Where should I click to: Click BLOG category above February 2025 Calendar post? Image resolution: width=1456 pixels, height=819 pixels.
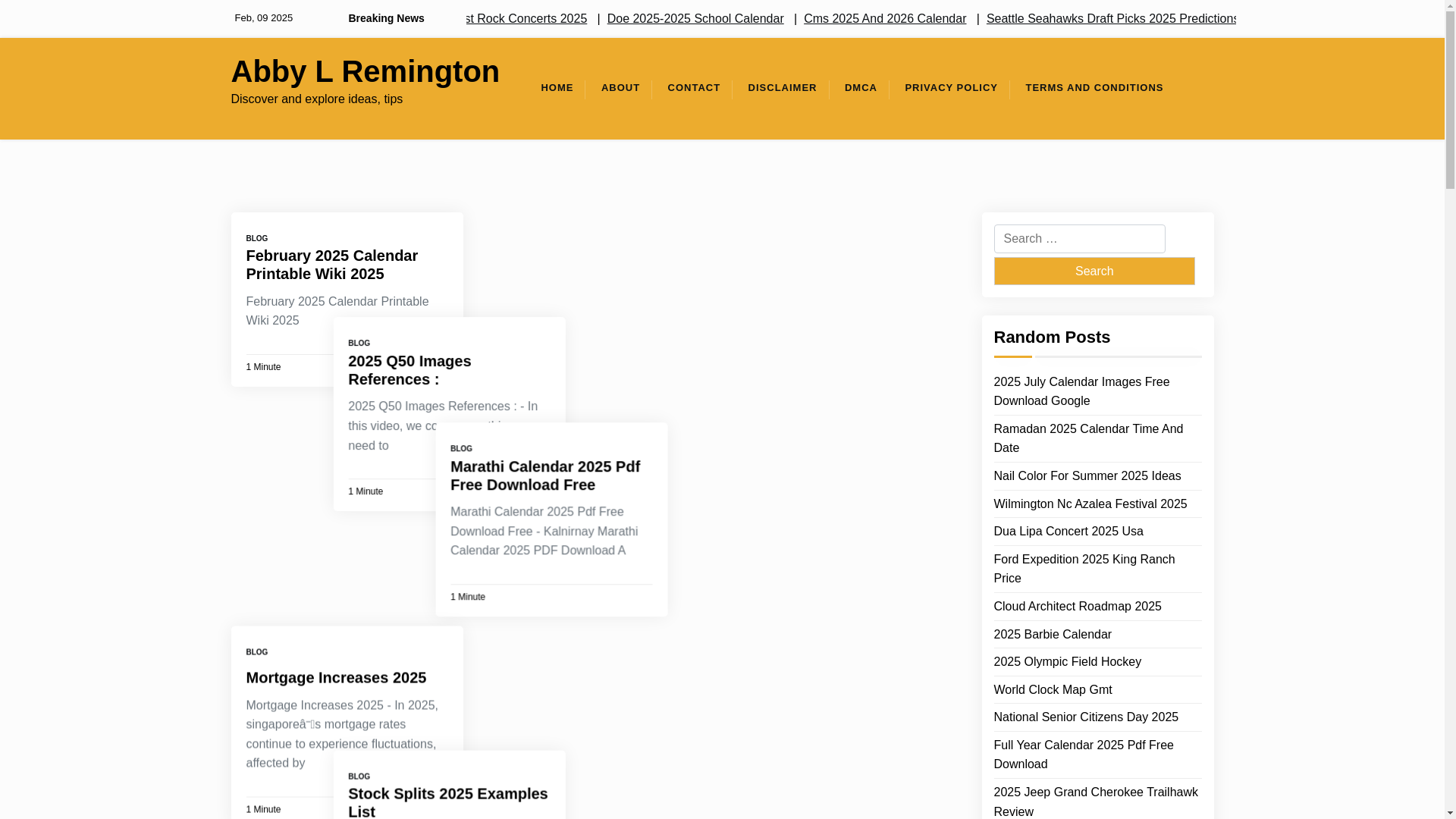256,238
